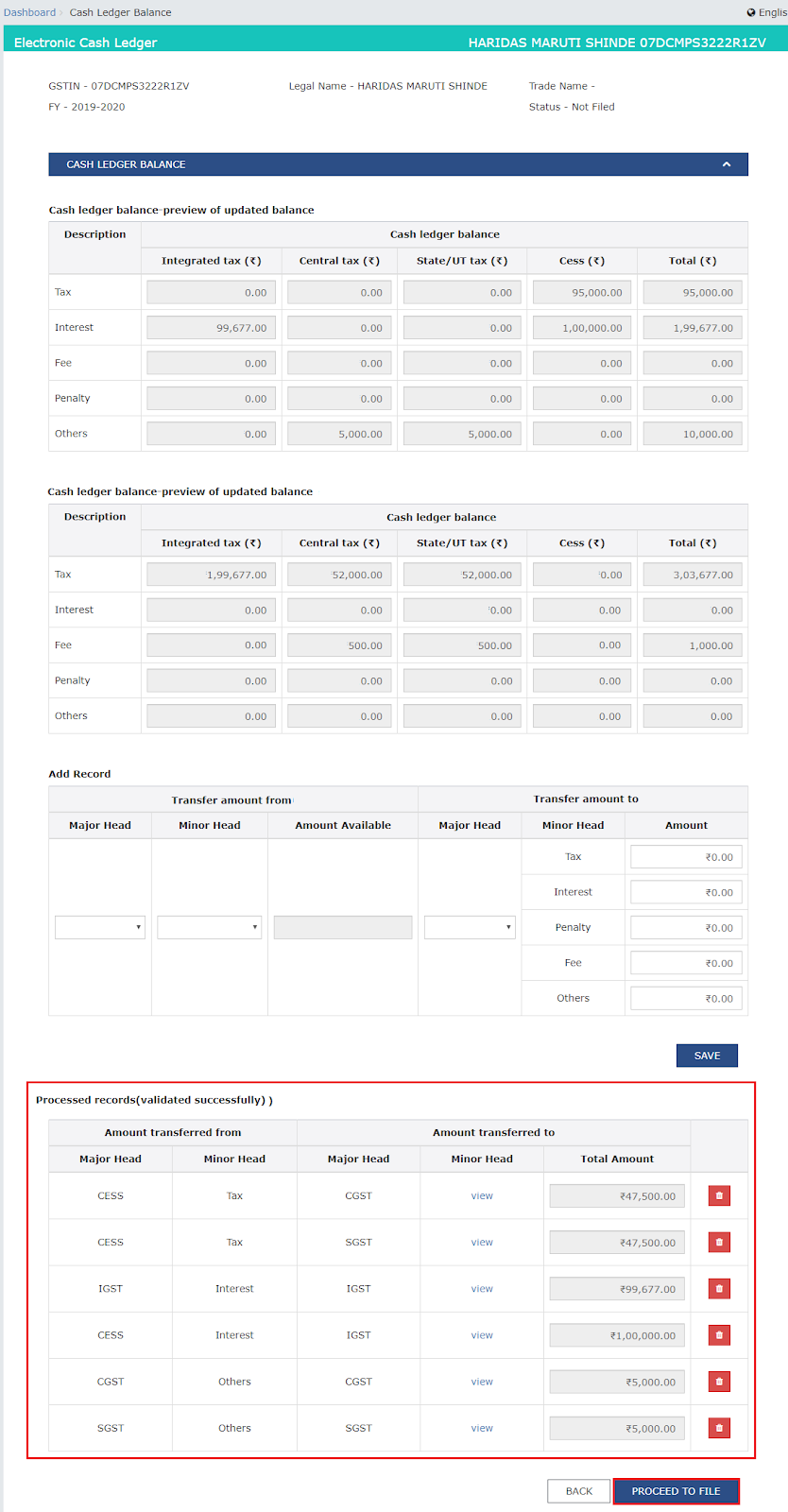Click the GSTIN - 07DCMPS3222R1ZV text
Screen dimensions: 788x1512
coord(119,86)
